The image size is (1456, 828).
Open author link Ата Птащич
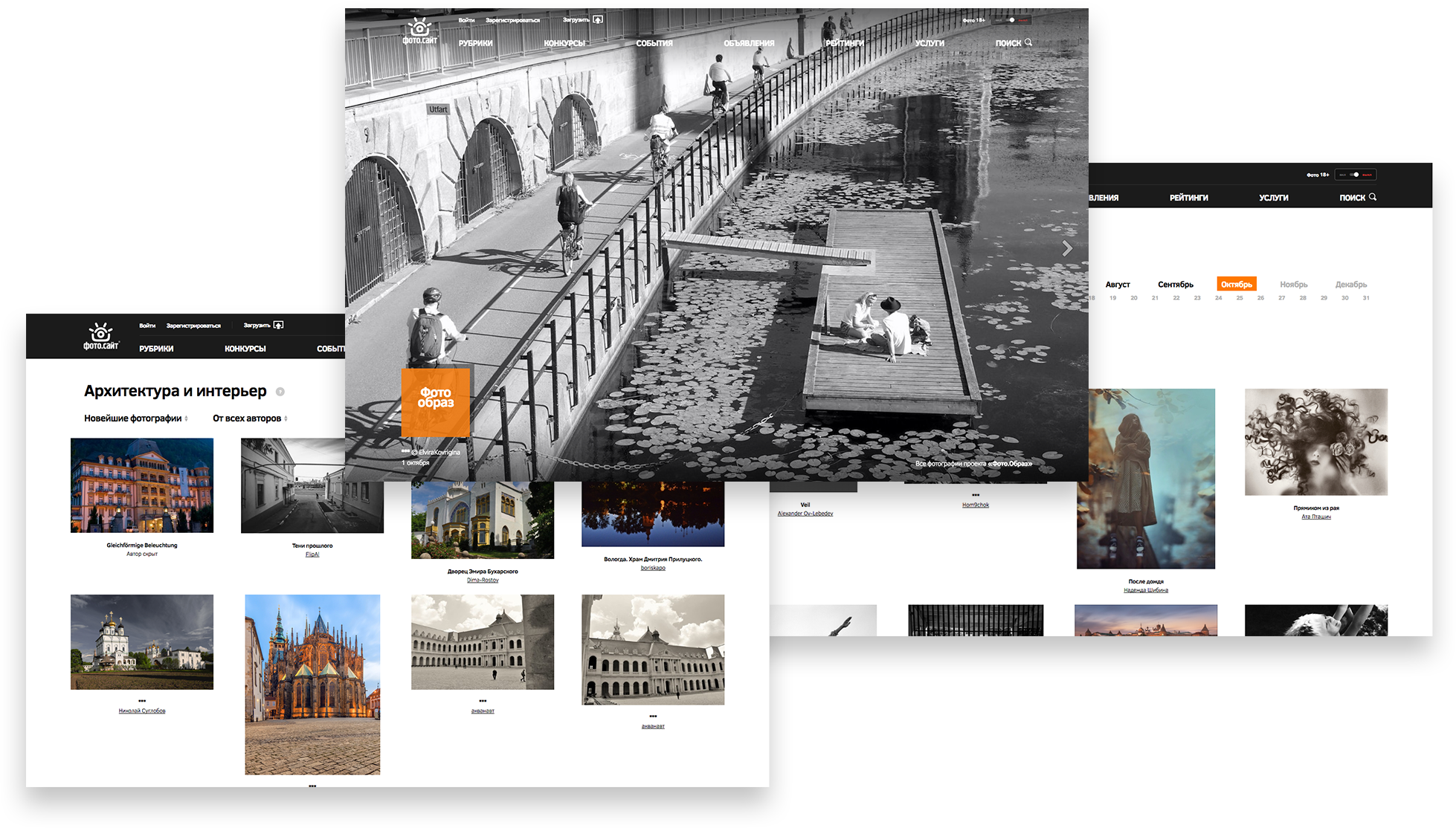(1316, 517)
